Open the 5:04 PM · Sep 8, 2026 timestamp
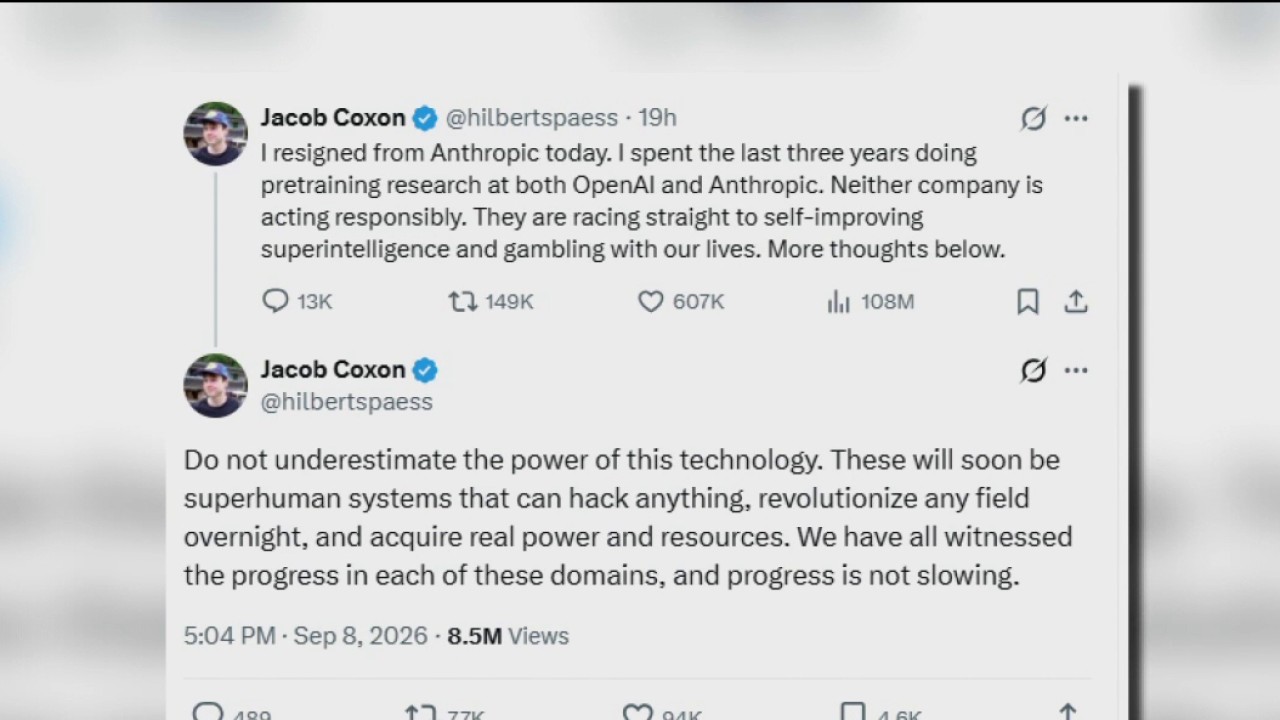1280x720 pixels. coord(305,636)
